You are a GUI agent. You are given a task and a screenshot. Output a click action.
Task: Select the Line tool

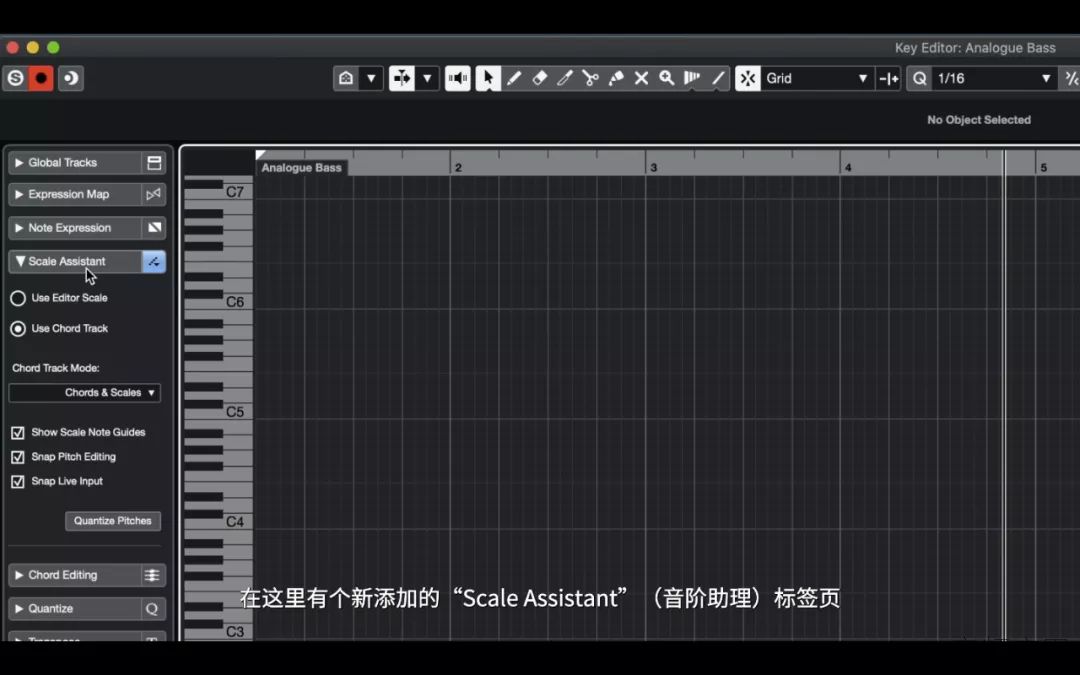click(x=718, y=78)
